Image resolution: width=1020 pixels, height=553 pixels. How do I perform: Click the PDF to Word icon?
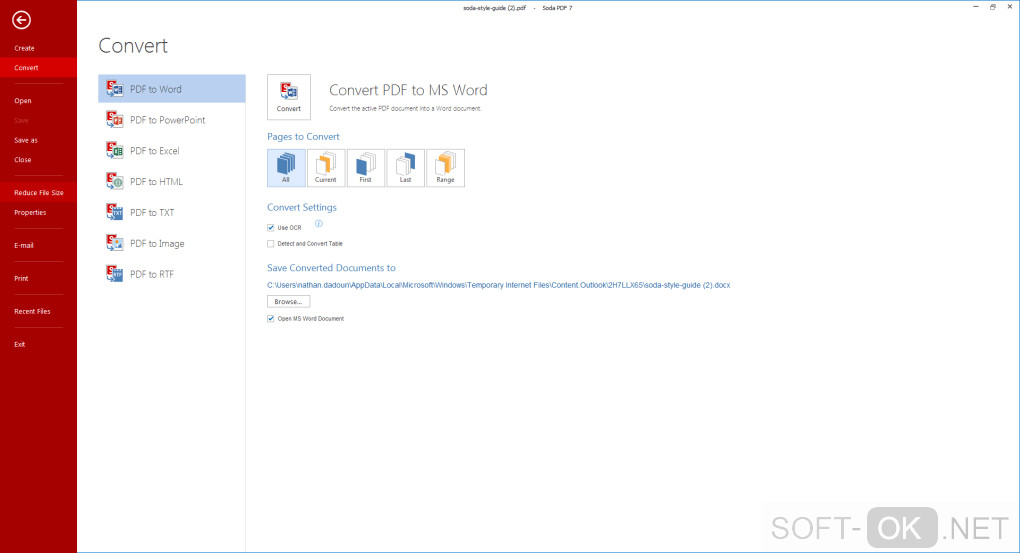point(115,88)
